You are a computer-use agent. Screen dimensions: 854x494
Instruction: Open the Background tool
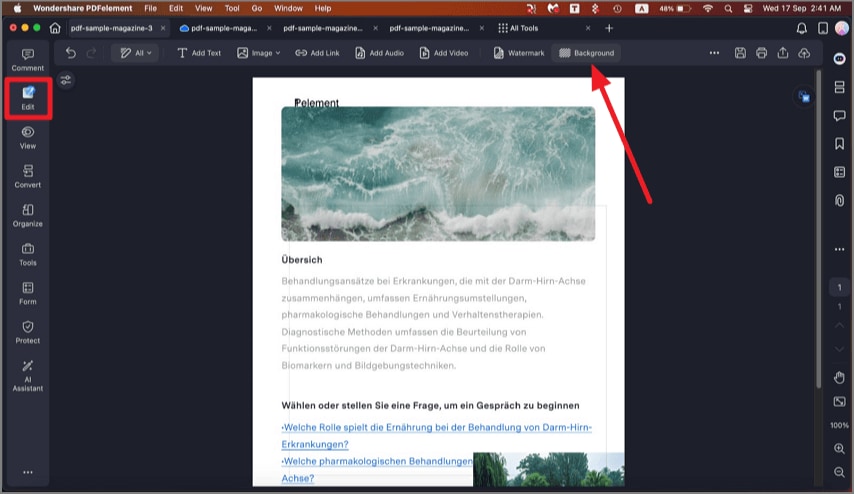(587, 53)
